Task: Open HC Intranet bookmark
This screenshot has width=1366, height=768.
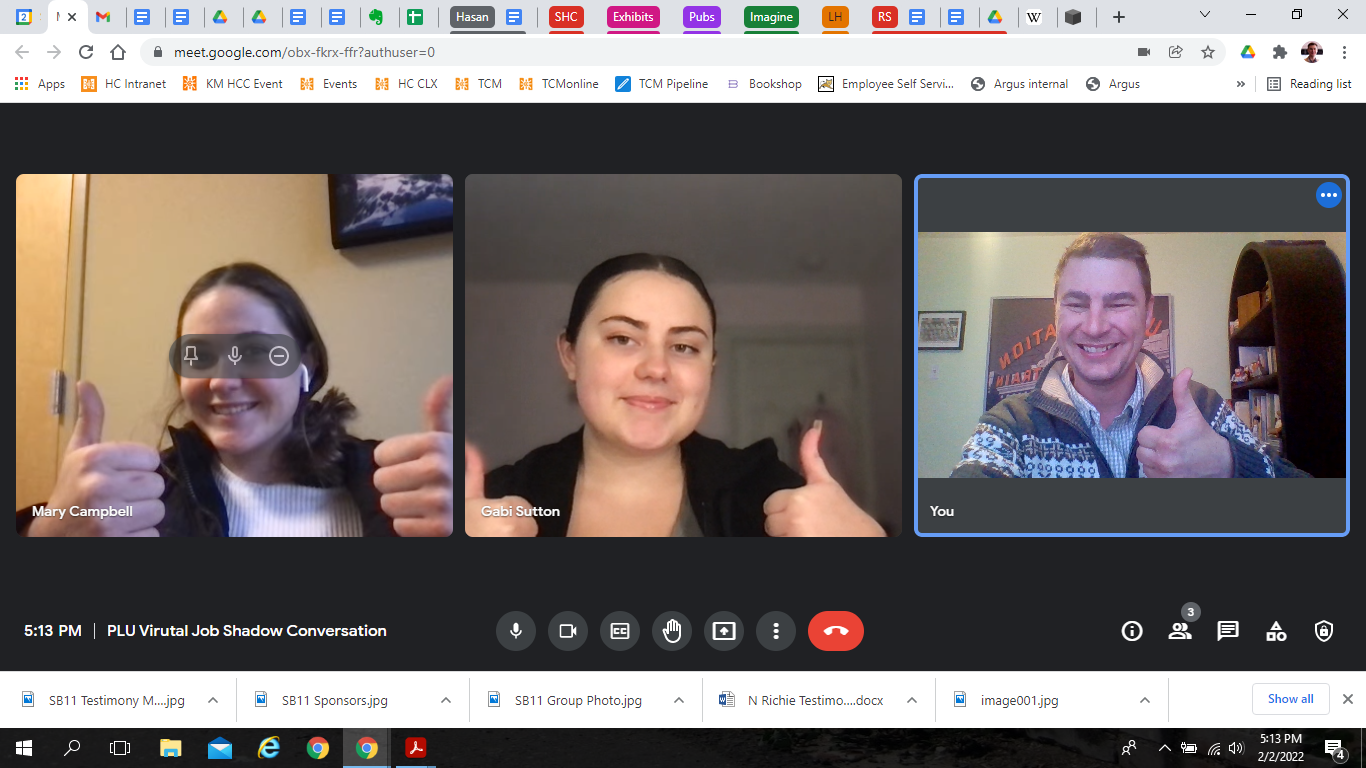Action: click(123, 84)
